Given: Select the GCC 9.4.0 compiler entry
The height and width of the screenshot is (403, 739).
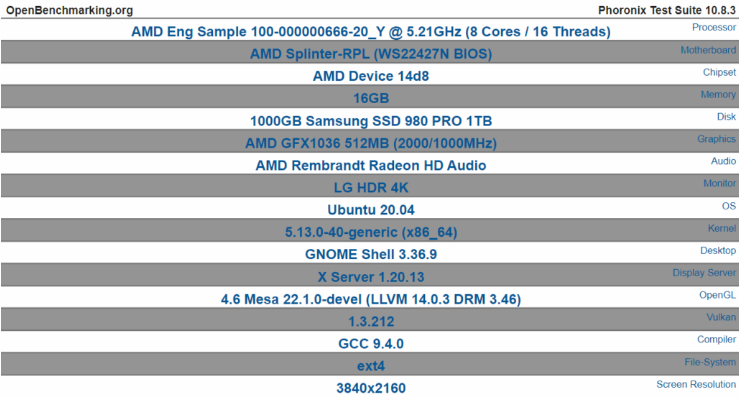Looking at the screenshot, I should point(370,343).
